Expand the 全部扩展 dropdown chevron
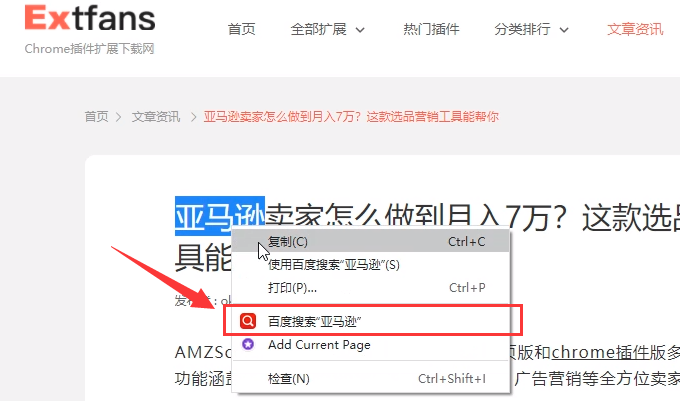The width and height of the screenshot is (680, 401). click(x=360, y=30)
